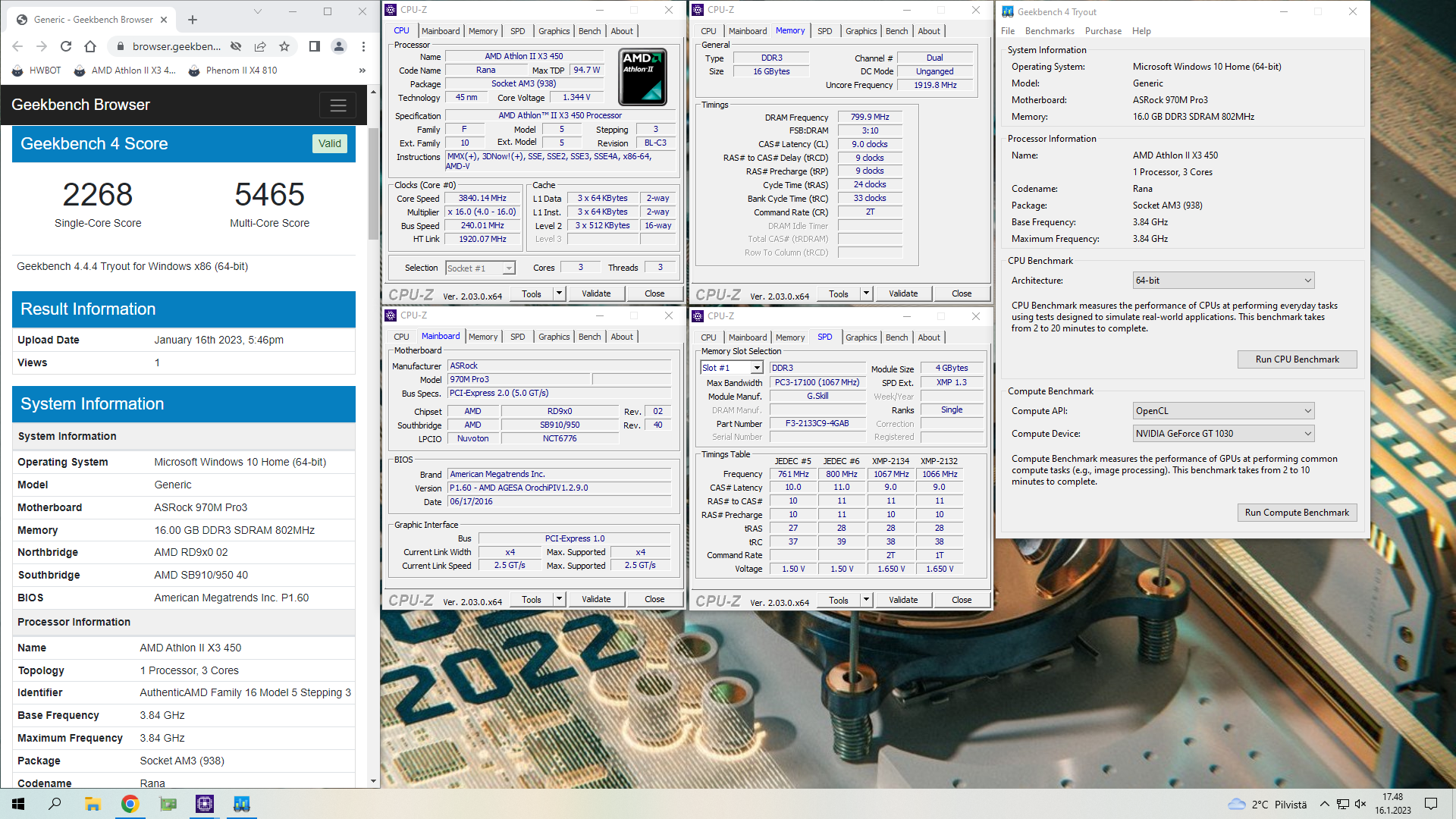The image size is (1456, 819).
Task: Open the Chrome three-dot menu
Action: [363, 46]
